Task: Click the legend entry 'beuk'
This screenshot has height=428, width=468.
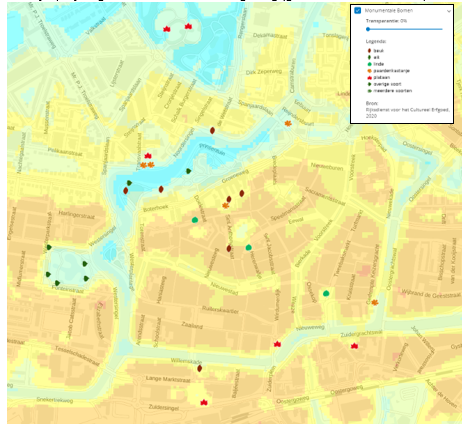Action: 379,51
